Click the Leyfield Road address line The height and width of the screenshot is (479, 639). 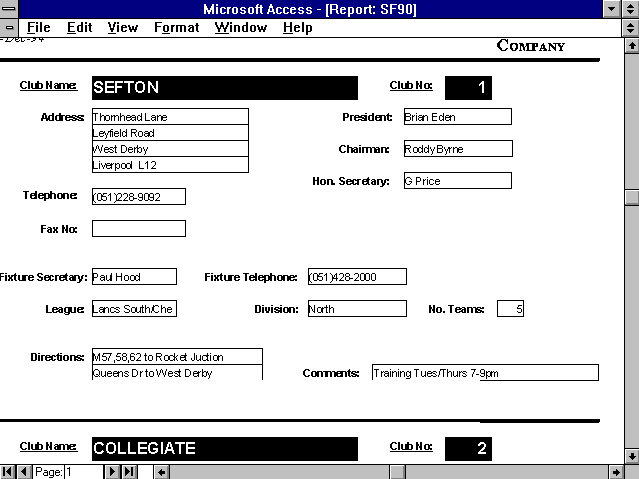[170, 133]
